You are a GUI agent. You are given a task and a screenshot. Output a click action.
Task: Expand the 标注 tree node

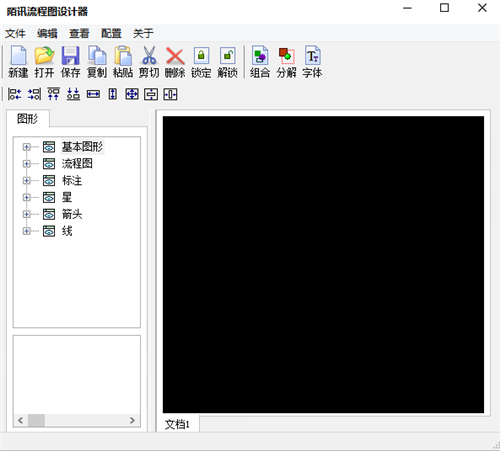click(26, 180)
